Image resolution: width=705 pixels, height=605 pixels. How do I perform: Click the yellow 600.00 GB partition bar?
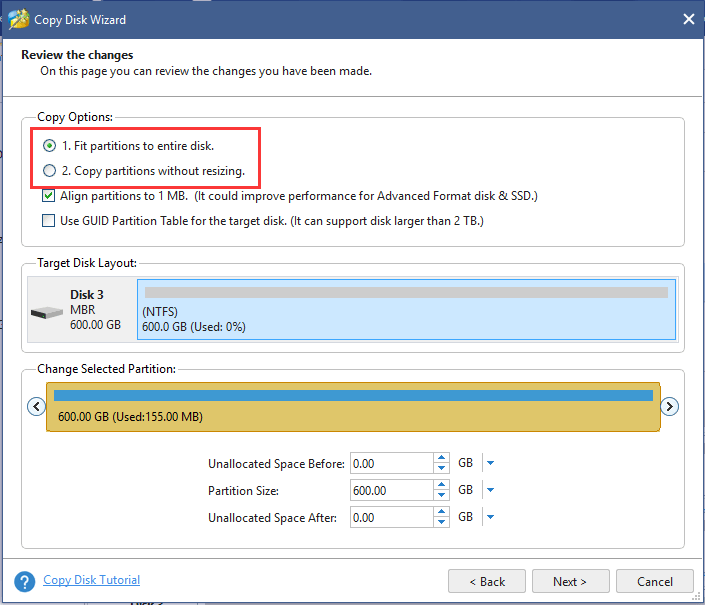point(353,407)
